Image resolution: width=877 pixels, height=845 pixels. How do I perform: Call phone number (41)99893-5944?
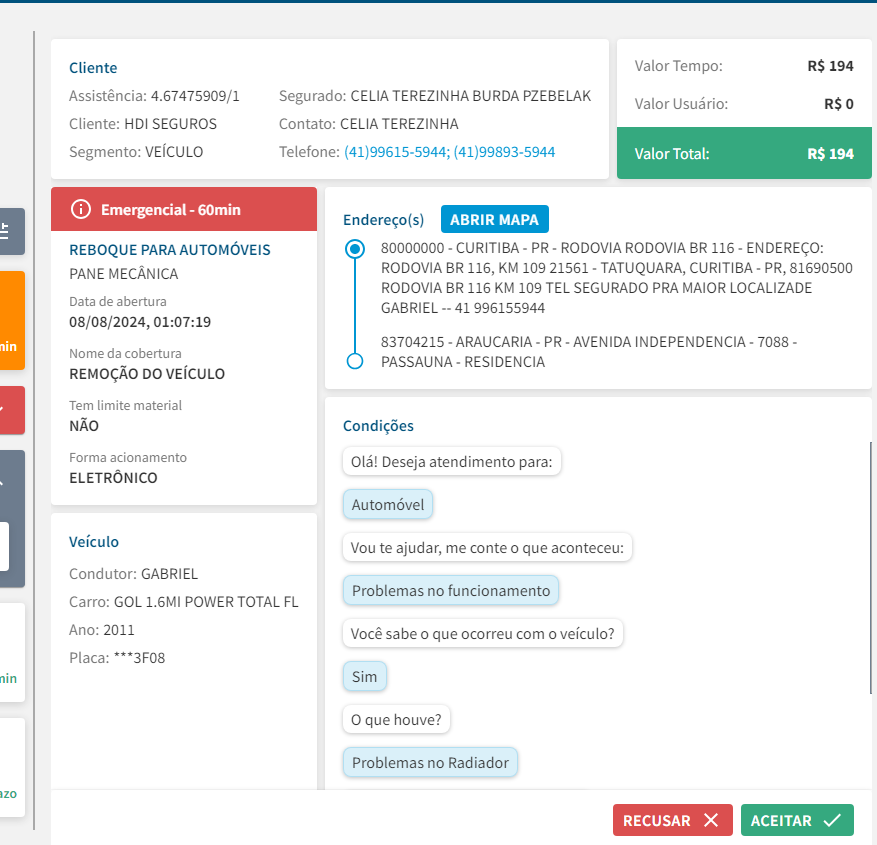click(505, 152)
